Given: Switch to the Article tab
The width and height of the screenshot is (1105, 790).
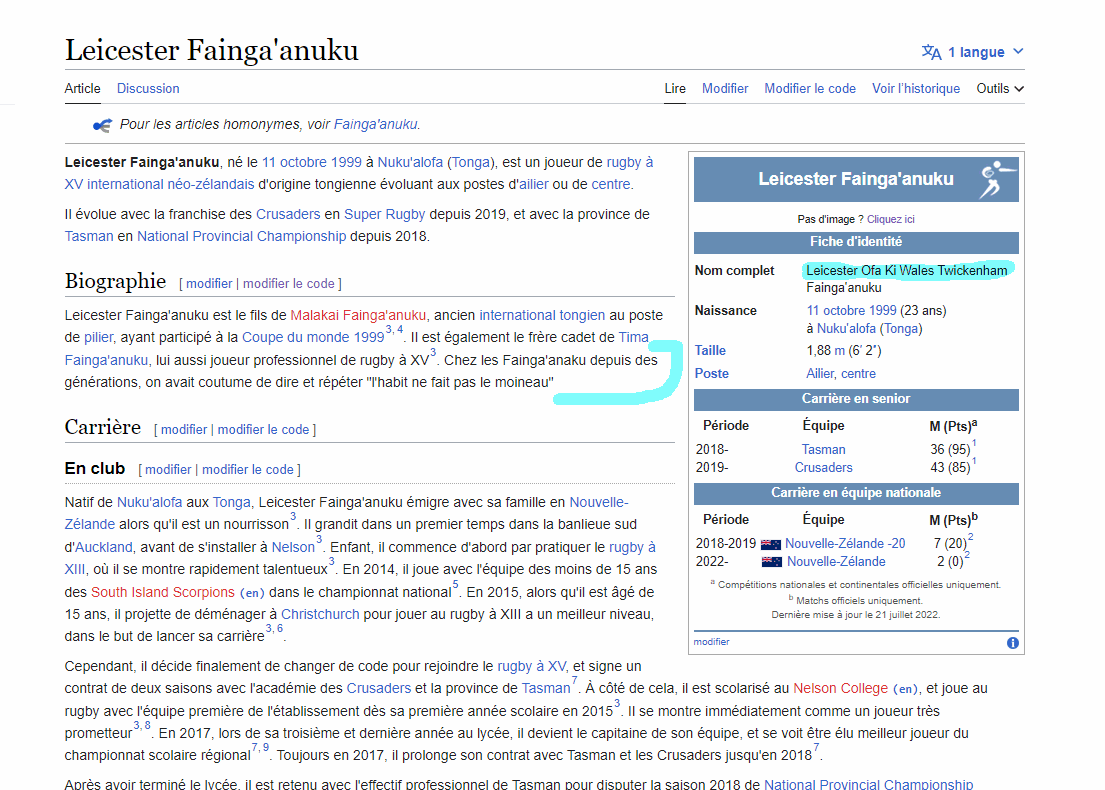Looking at the screenshot, I should coord(82,89).
